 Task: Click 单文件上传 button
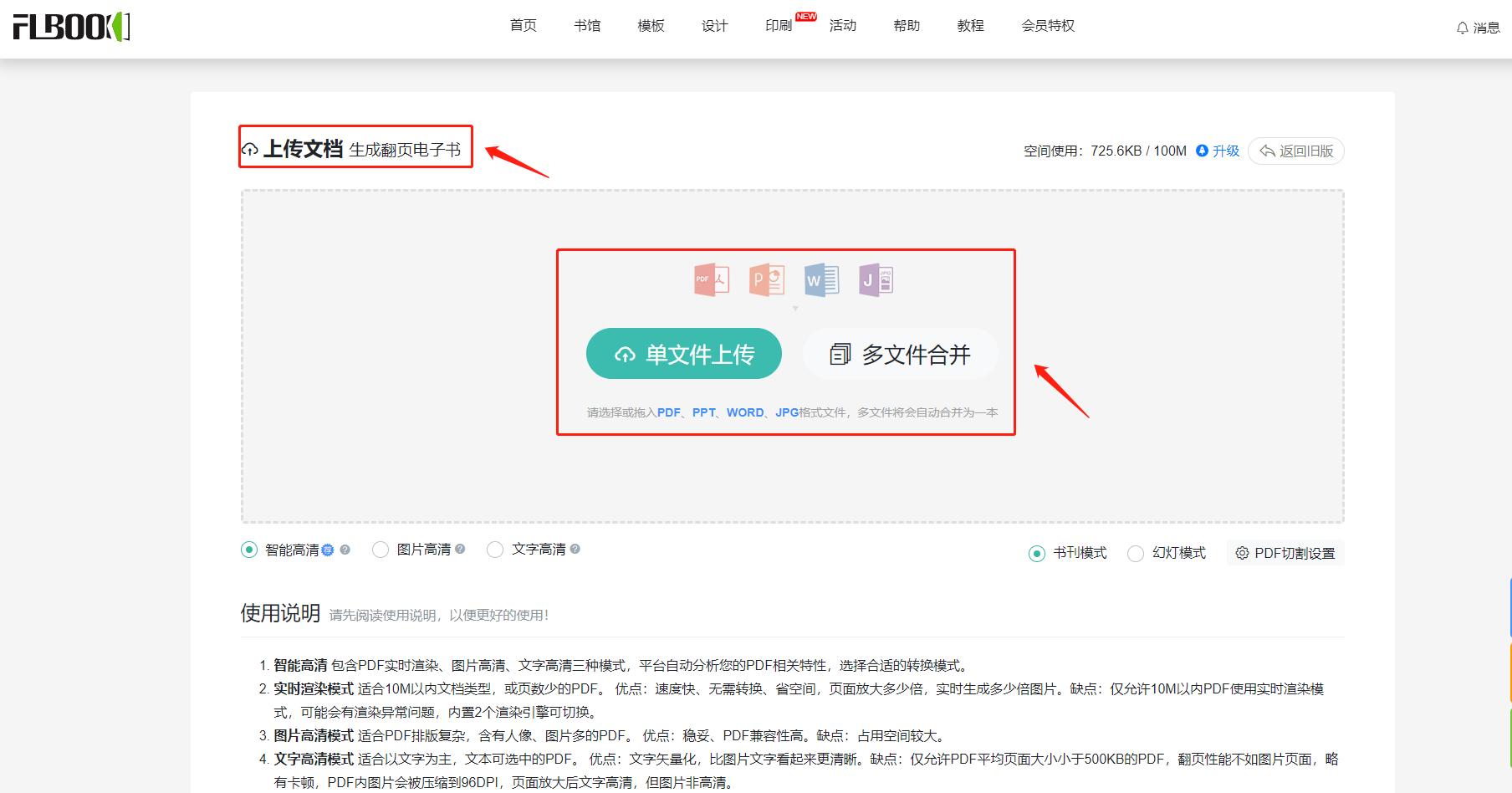[684, 354]
